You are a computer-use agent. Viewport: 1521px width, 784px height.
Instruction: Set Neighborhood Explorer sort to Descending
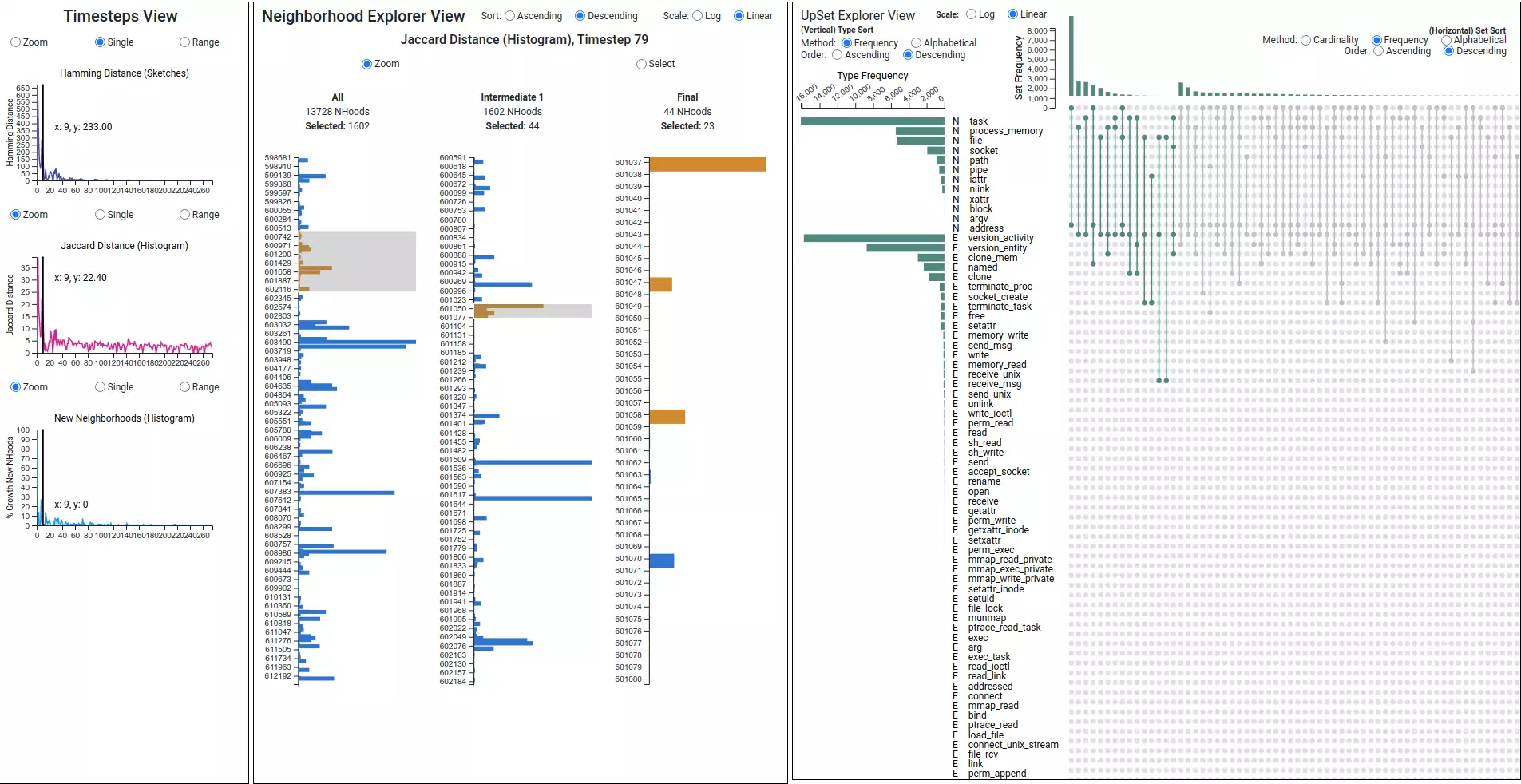pos(580,16)
